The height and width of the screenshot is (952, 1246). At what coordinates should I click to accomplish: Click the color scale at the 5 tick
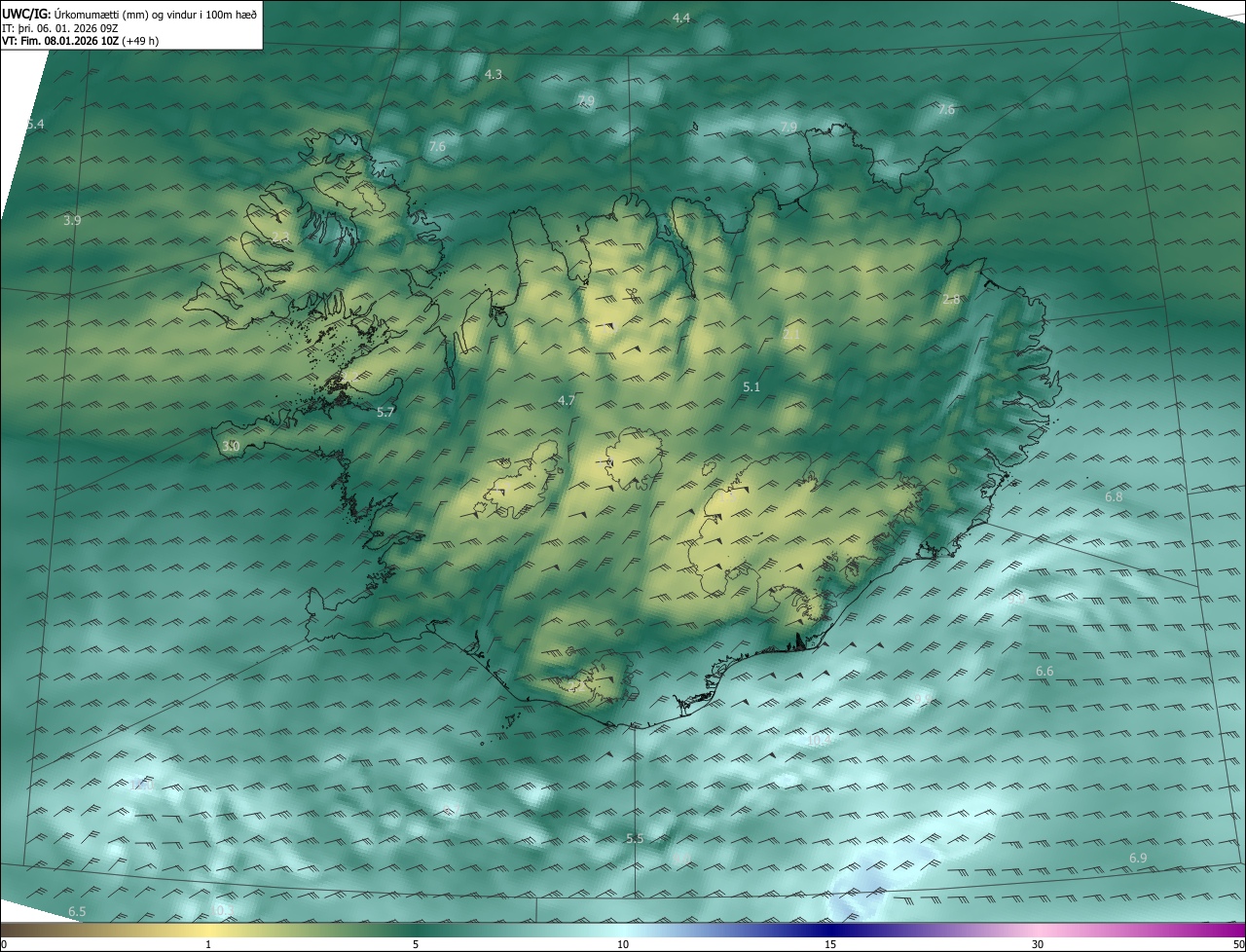tap(416, 944)
